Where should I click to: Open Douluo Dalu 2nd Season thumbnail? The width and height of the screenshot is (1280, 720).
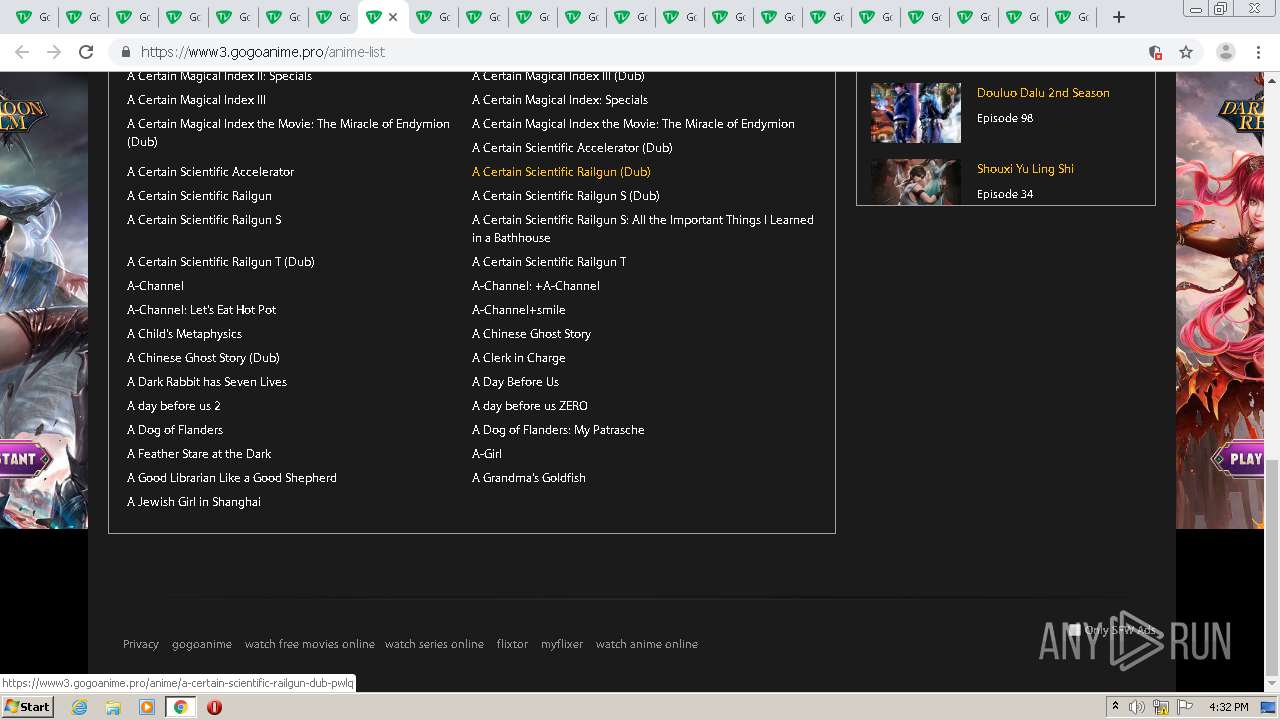(915, 113)
